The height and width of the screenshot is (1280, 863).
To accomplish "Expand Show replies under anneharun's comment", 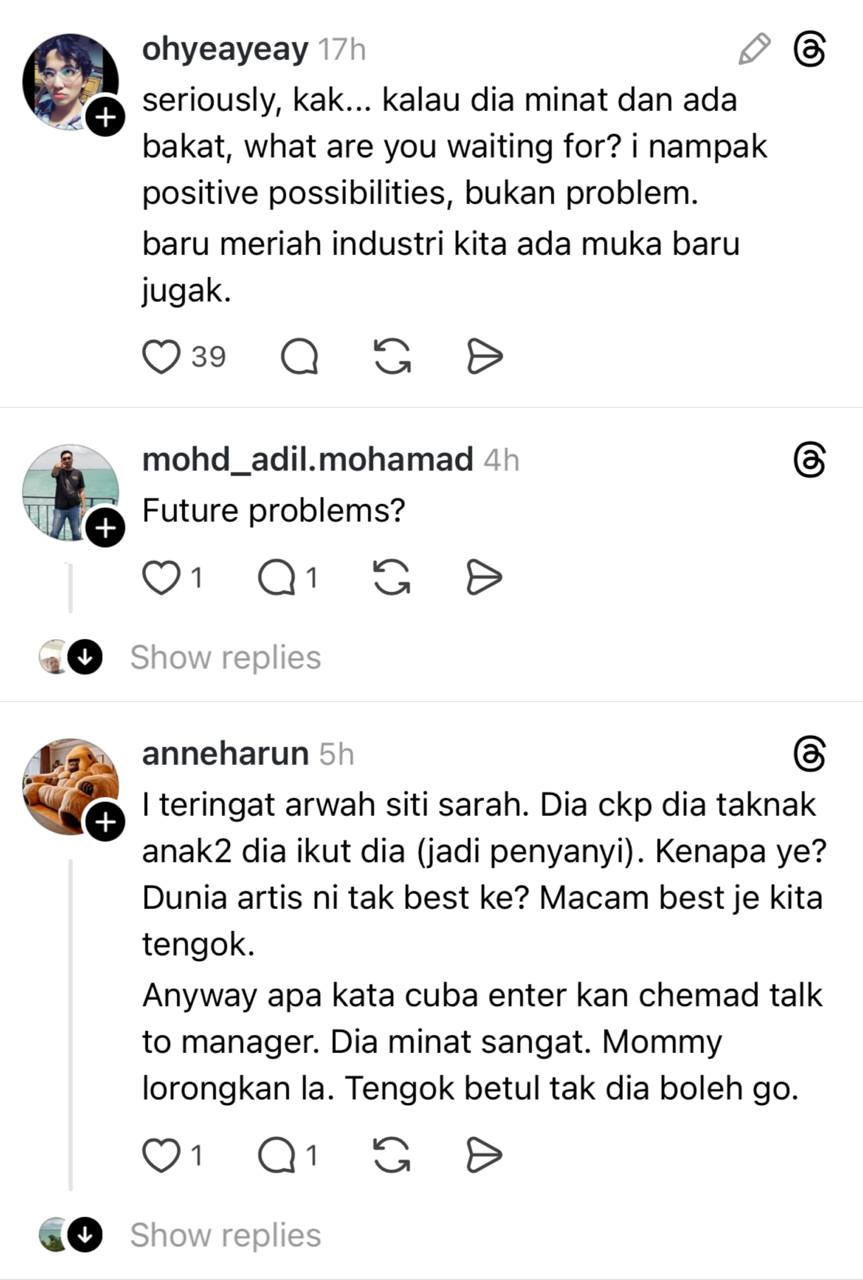I will click(x=225, y=1235).
